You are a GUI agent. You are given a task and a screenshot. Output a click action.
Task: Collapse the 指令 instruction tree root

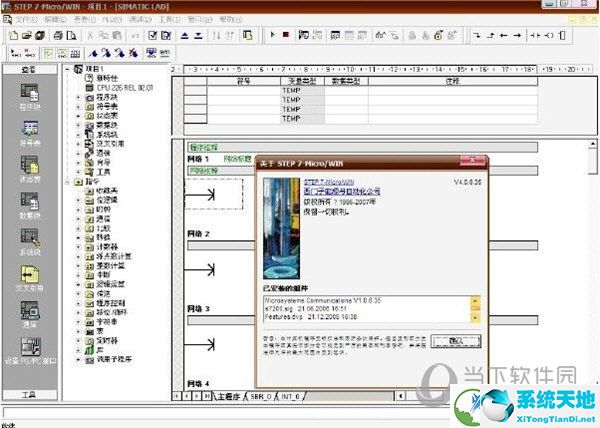coord(67,182)
